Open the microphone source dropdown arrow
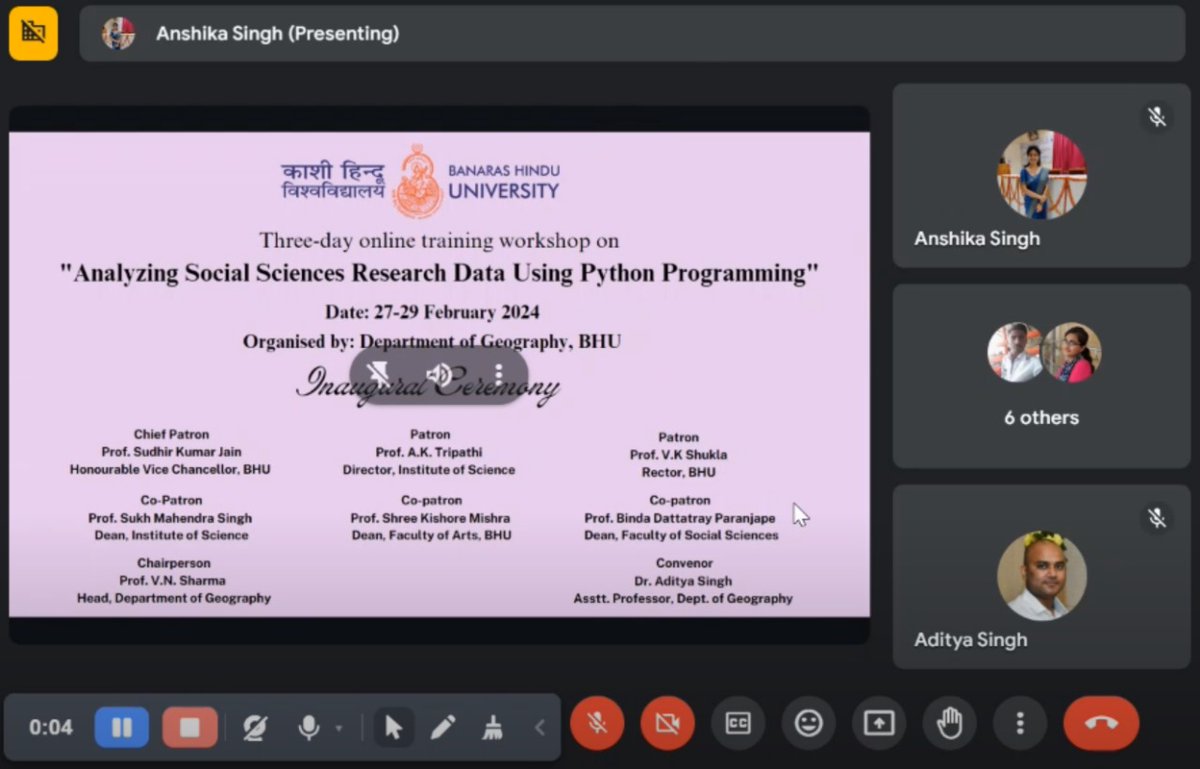This screenshot has width=1200, height=769. 338,728
